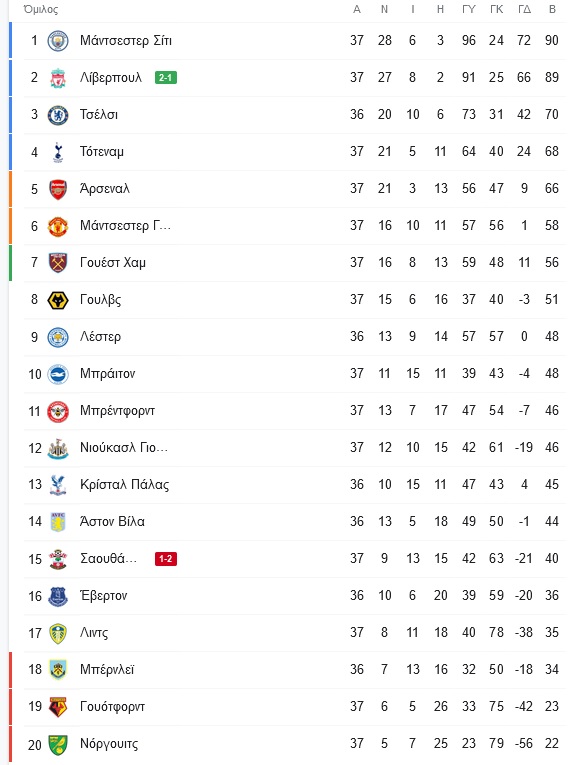Image resolution: width=574 pixels, height=765 pixels.
Task: Click the Watford crest in row 19
Action: click(x=58, y=706)
